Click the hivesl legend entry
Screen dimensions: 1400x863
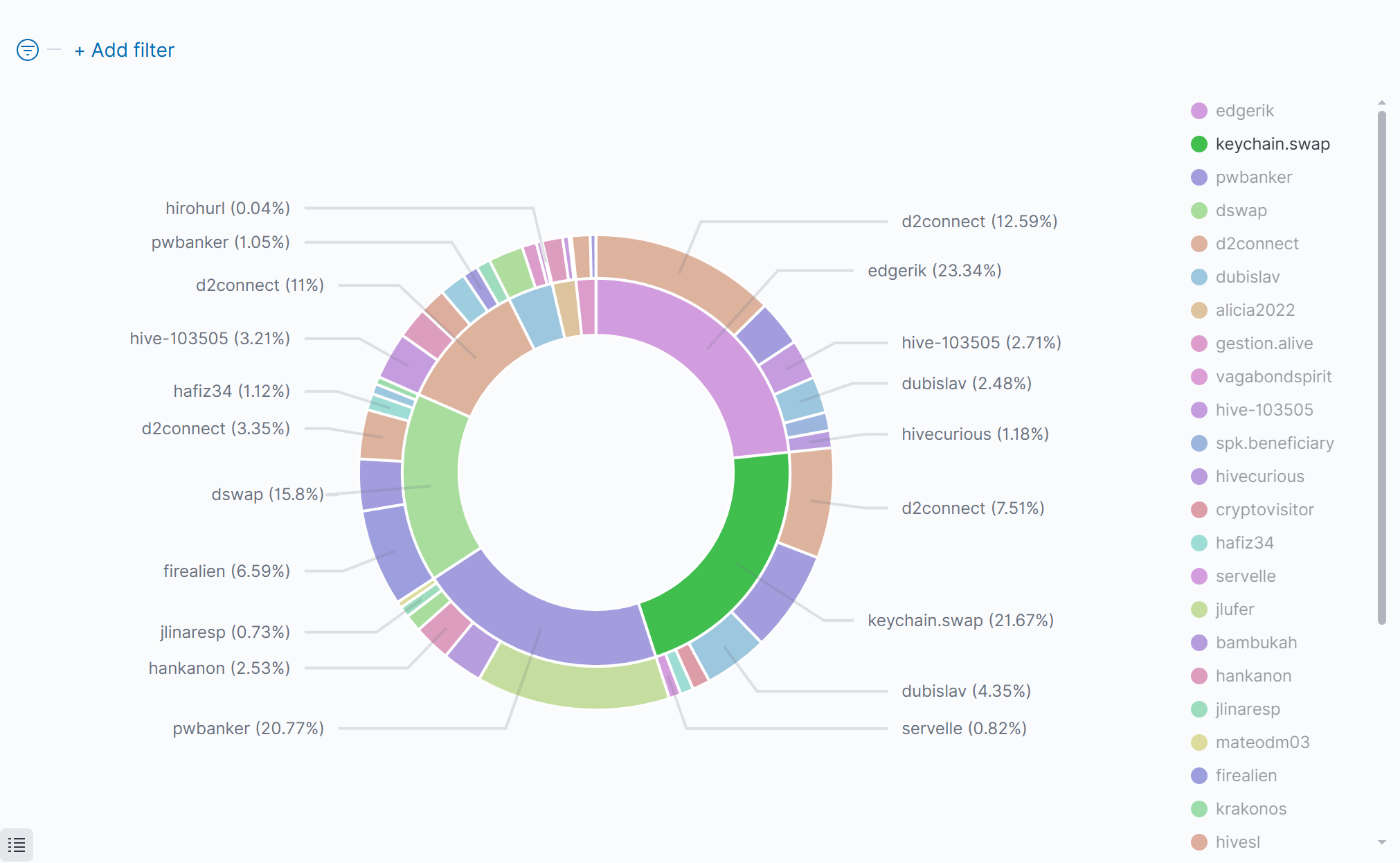(1237, 842)
